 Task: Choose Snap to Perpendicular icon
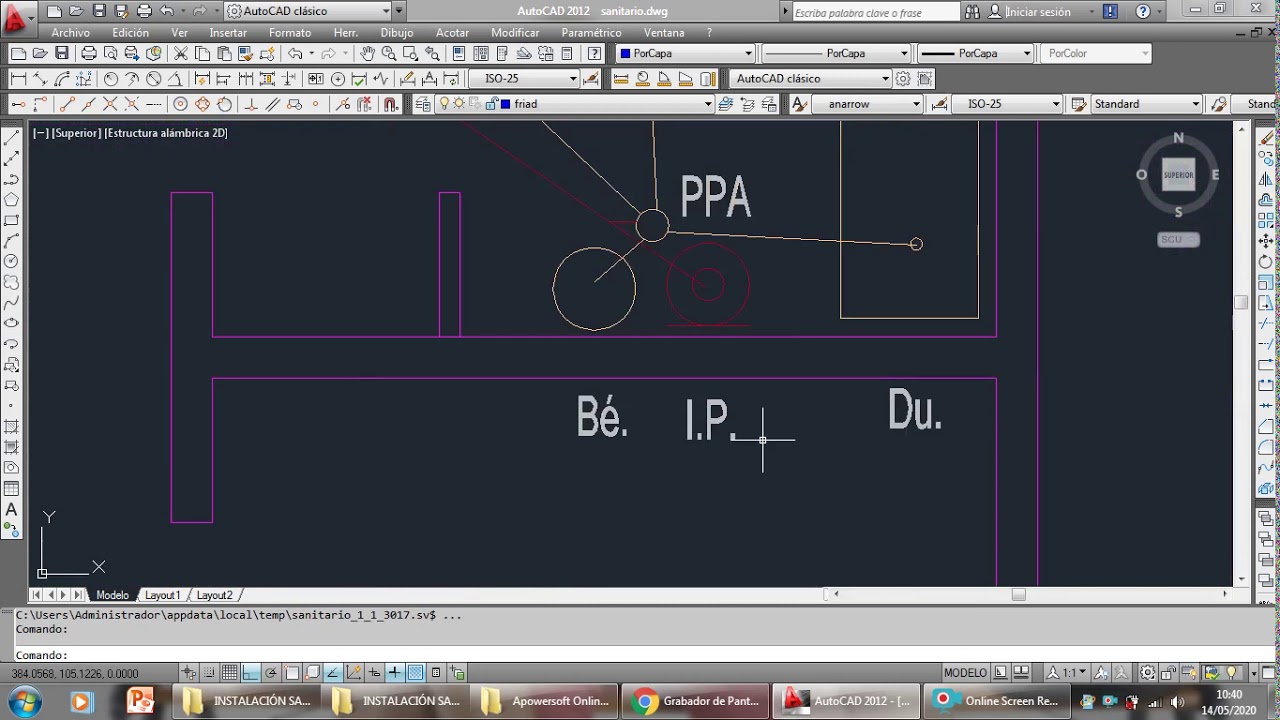tap(250, 104)
